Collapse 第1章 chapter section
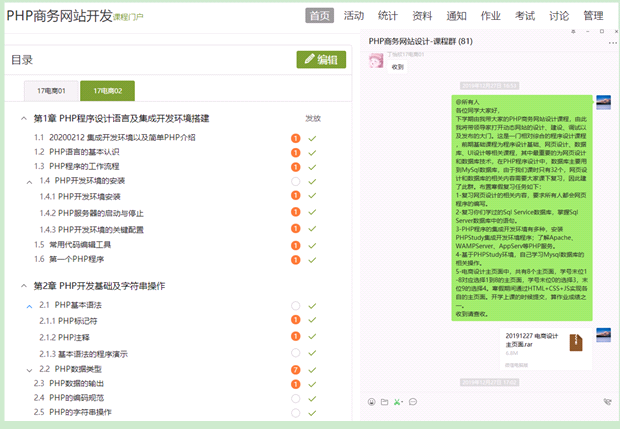620x429 pixels. (x=23, y=118)
